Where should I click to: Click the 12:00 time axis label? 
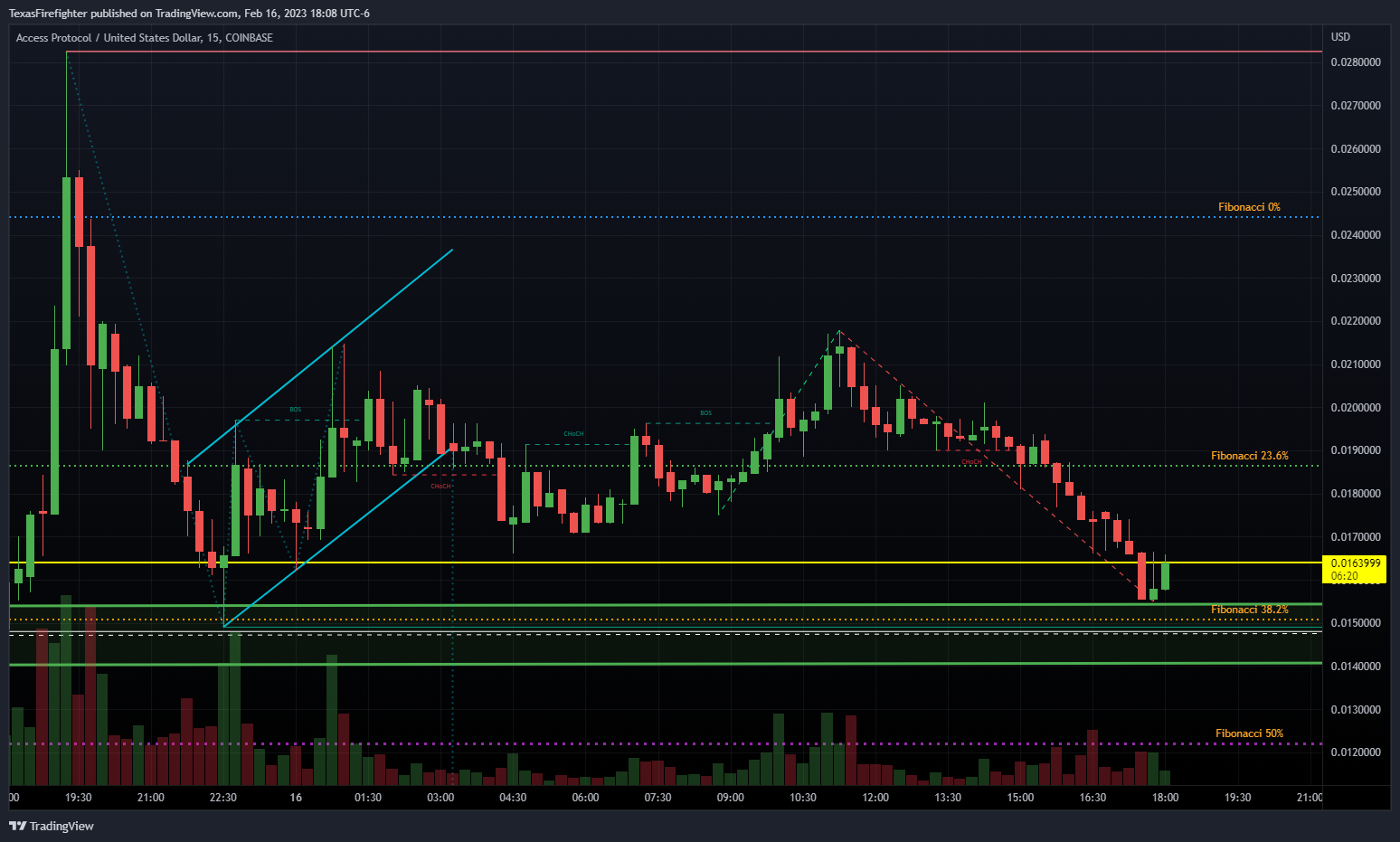click(875, 798)
